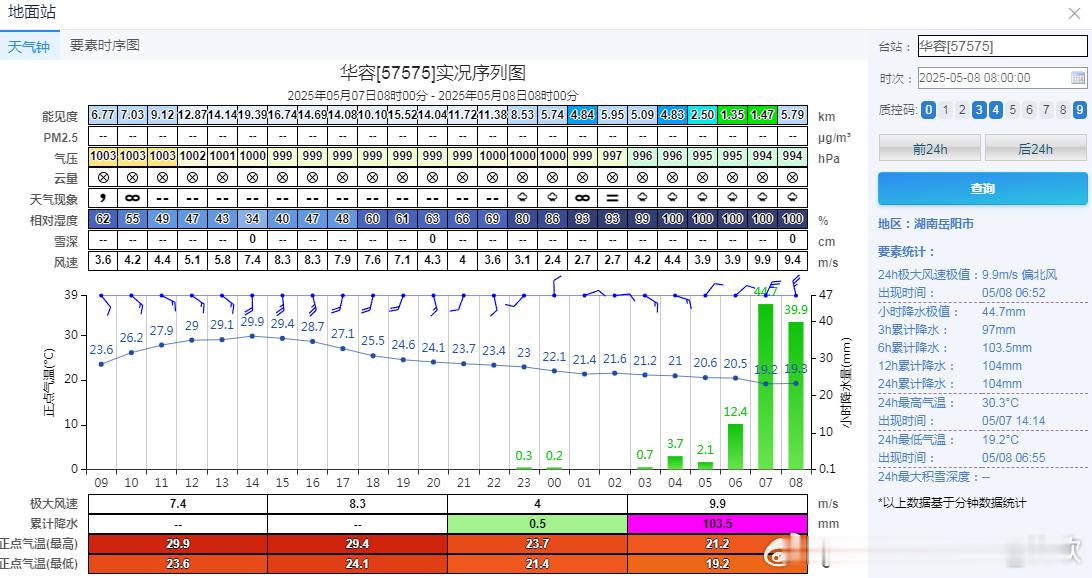Click the 7.4 cell in 极大风速 row
The height and width of the screenshot is (578, 1092).
[x=178, y=503]
